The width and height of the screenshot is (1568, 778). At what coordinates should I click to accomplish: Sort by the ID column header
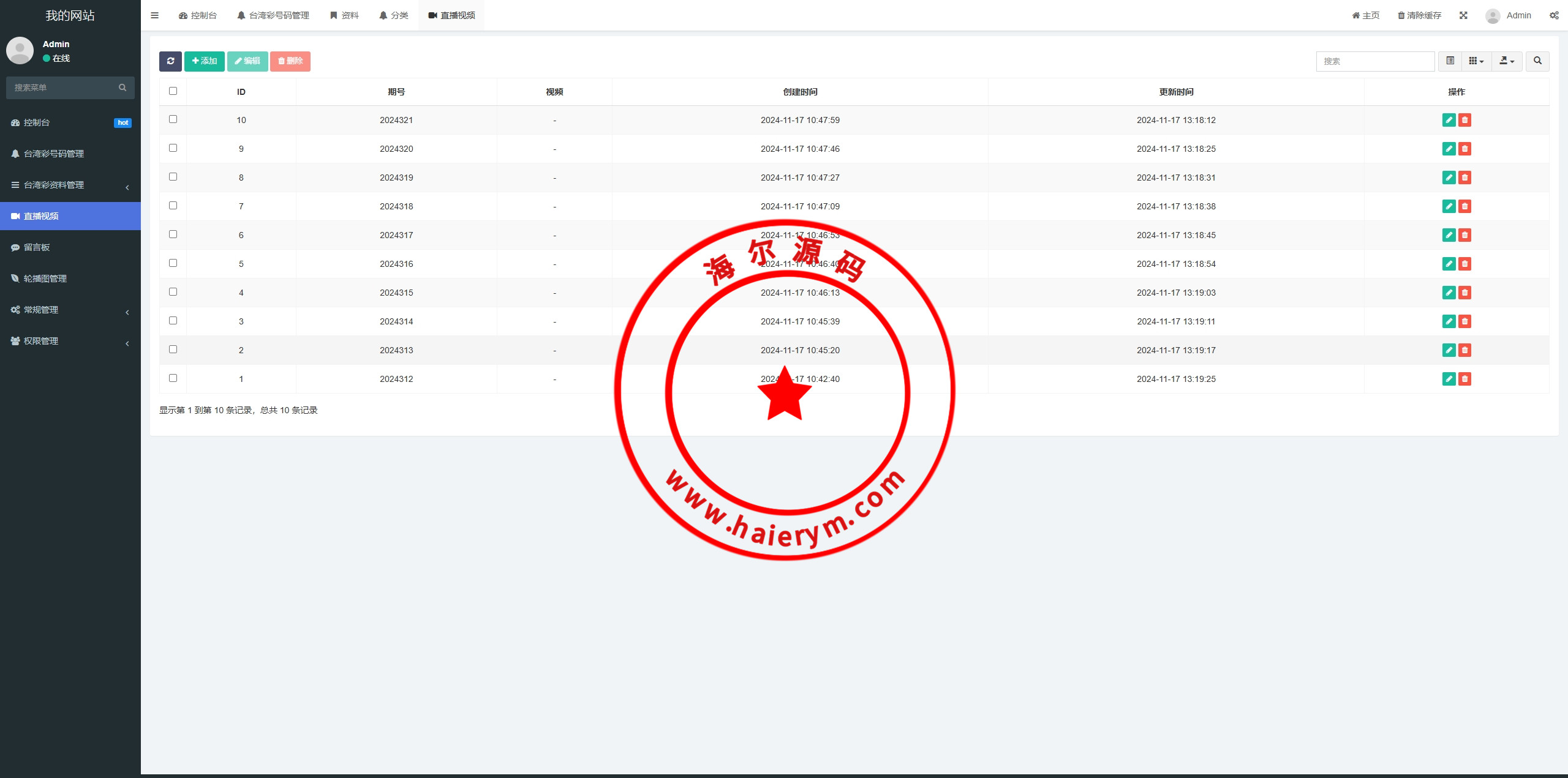click(241, 92)
